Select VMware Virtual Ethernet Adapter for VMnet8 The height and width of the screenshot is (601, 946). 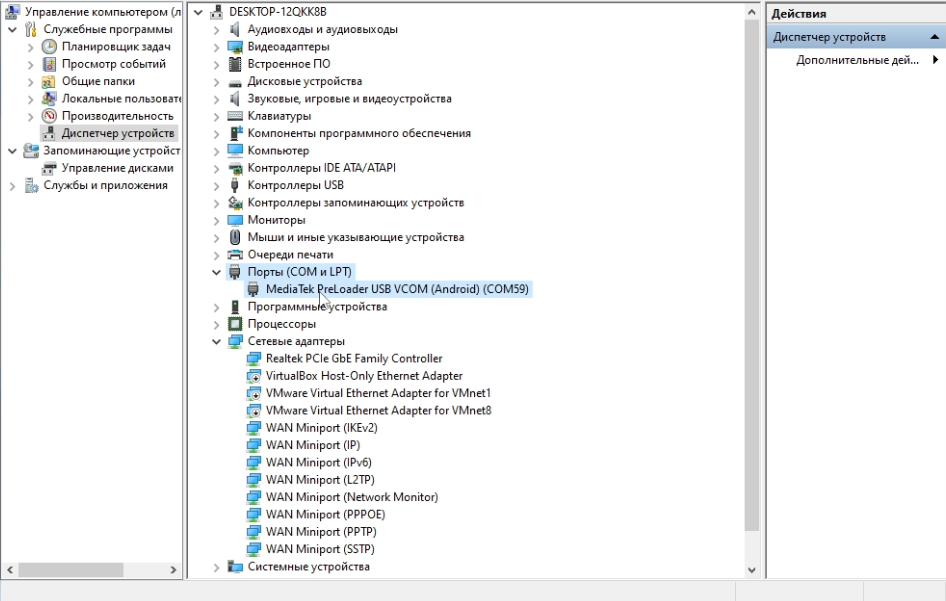point(378,411)
